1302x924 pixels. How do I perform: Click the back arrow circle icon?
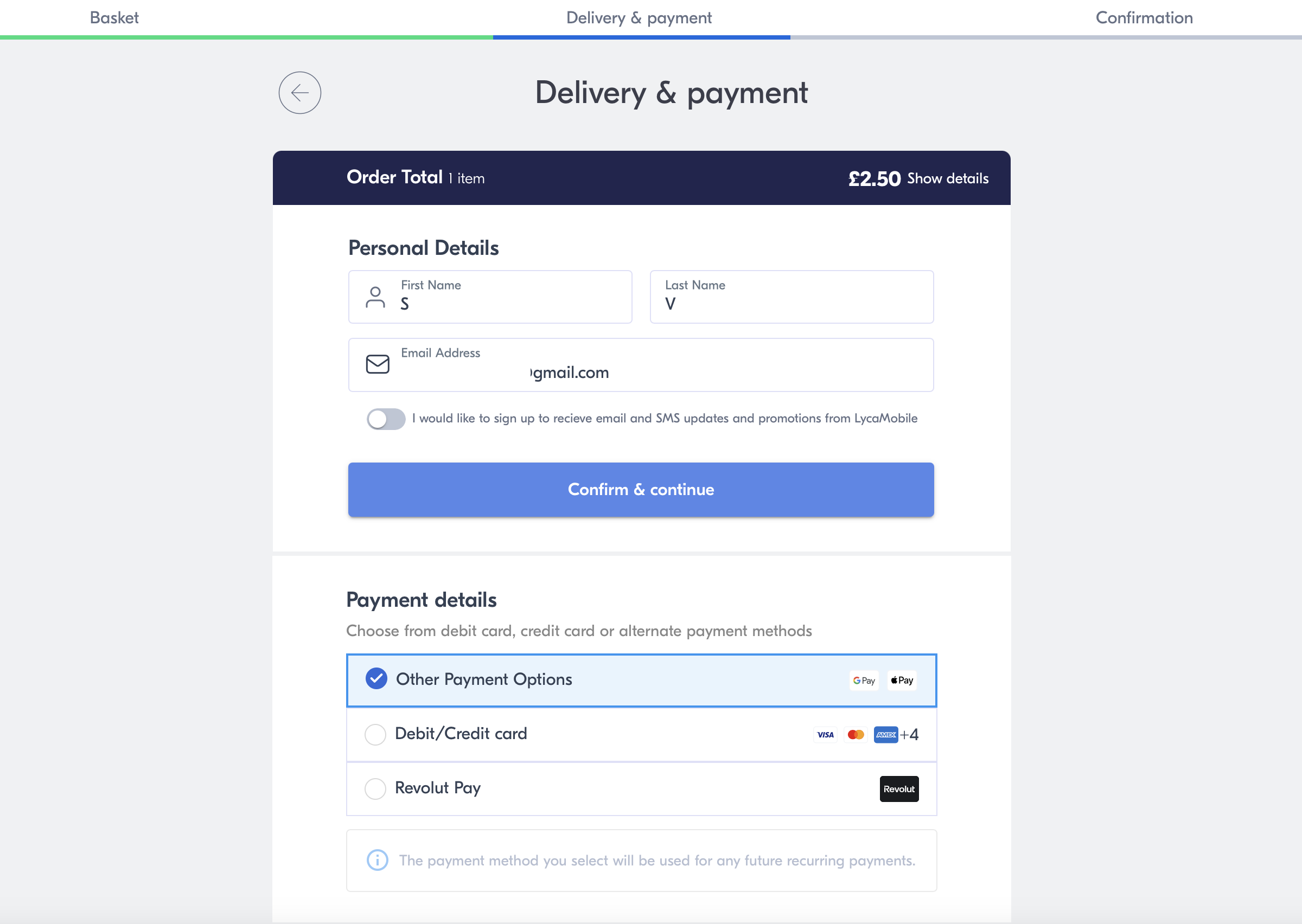click(300, 93)
